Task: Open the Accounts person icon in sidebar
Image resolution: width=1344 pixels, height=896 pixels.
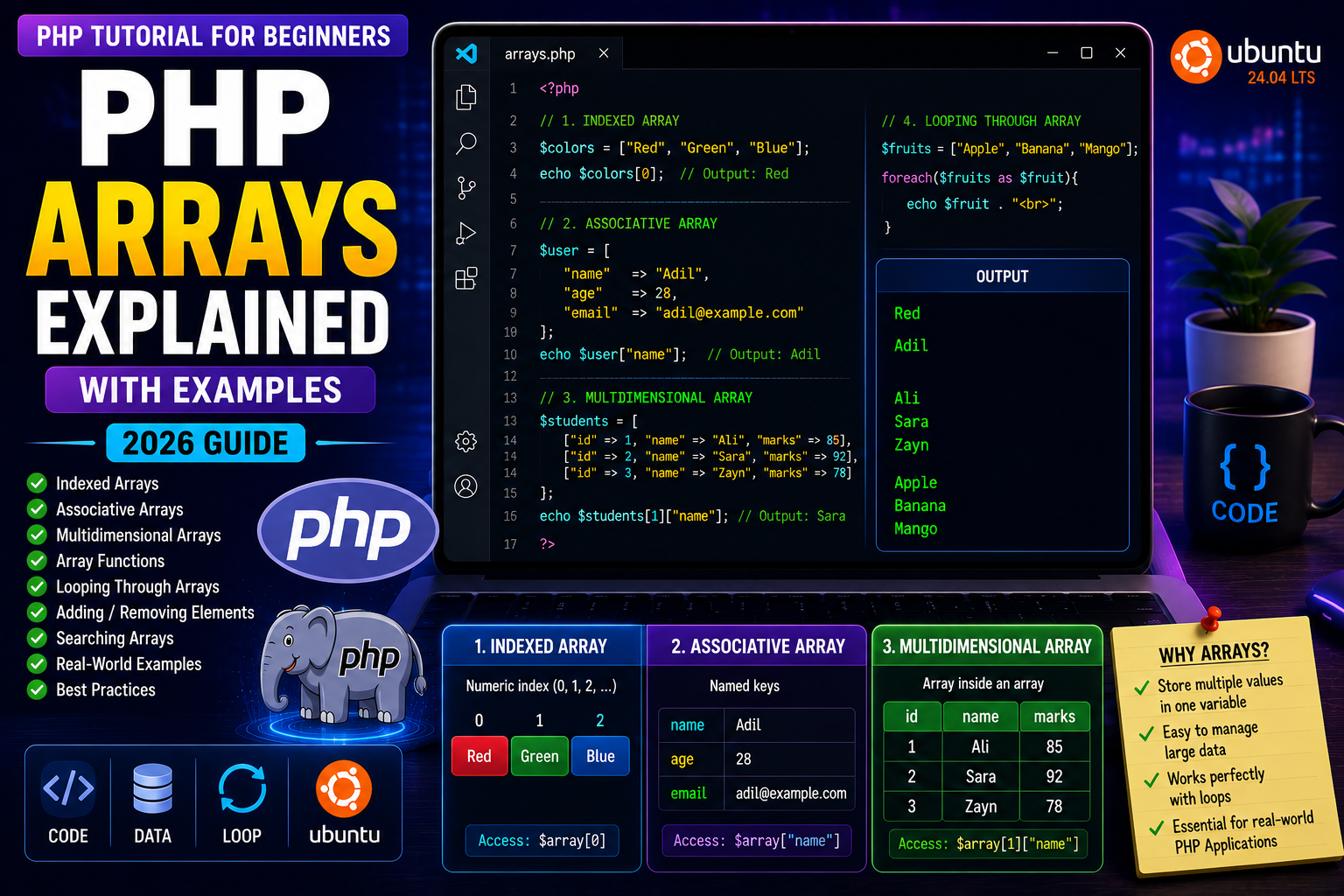Action: coord(466,486)
